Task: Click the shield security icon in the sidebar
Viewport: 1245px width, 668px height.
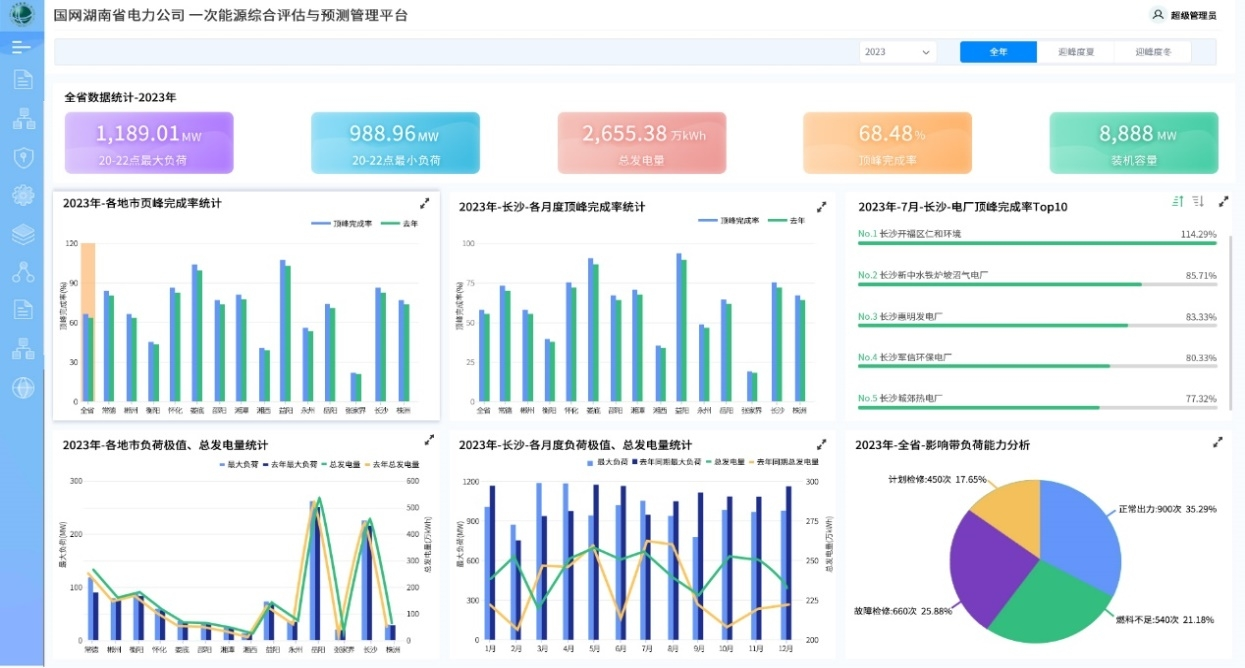Action: (x=22, y=157)
